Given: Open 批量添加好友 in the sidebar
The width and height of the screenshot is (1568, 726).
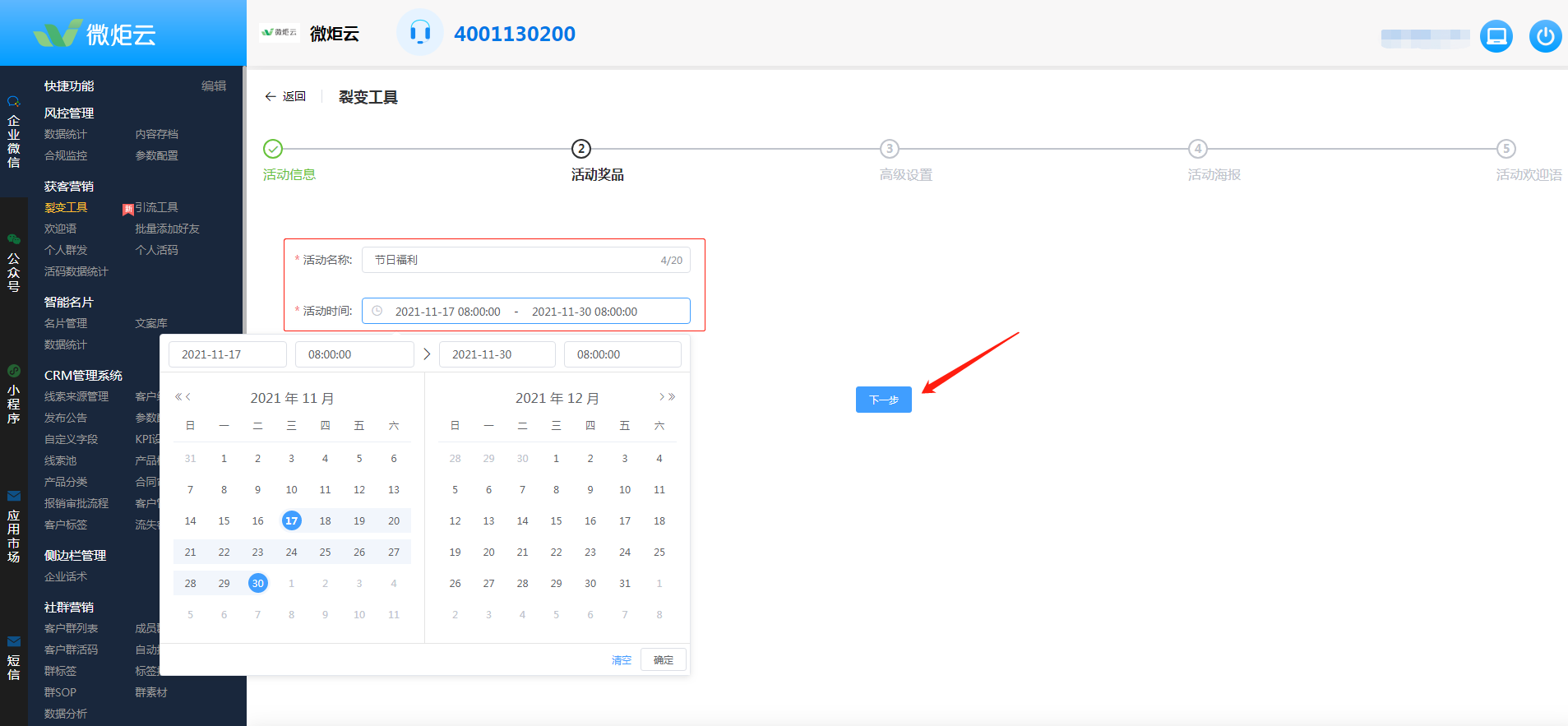Looking at the screenshot, I should click(167, 229).
